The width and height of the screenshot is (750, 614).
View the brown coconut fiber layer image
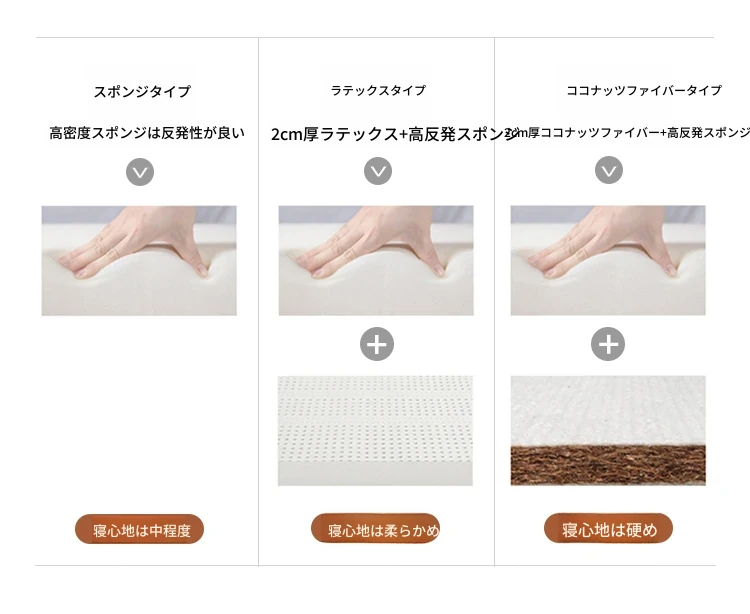608,431
